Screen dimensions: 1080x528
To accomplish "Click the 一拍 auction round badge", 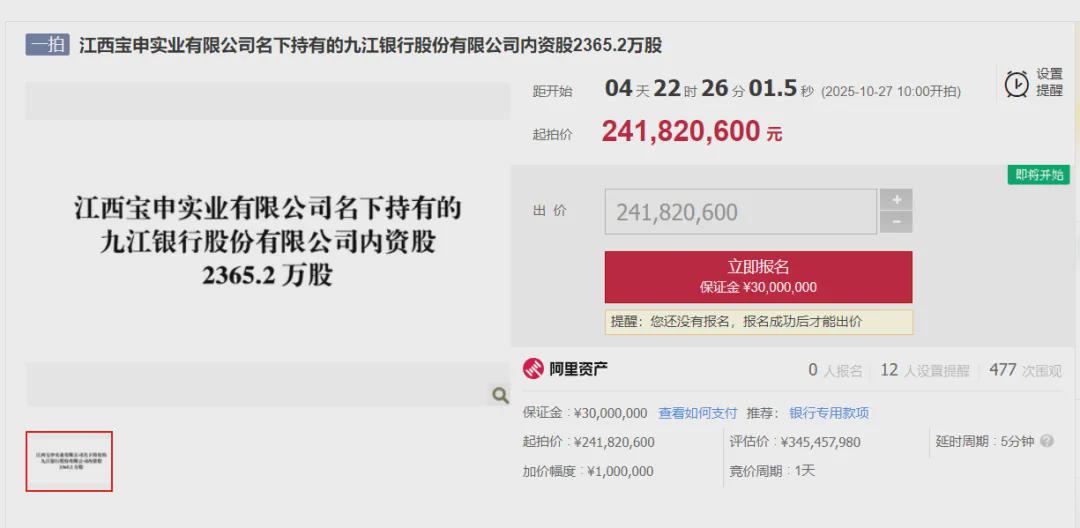I will click(47, 45).
